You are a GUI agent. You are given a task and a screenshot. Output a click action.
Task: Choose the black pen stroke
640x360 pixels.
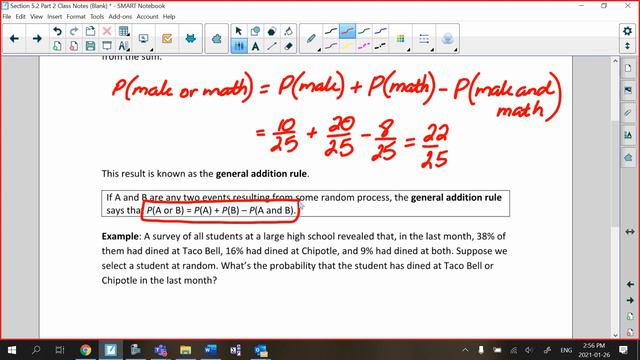331,31
